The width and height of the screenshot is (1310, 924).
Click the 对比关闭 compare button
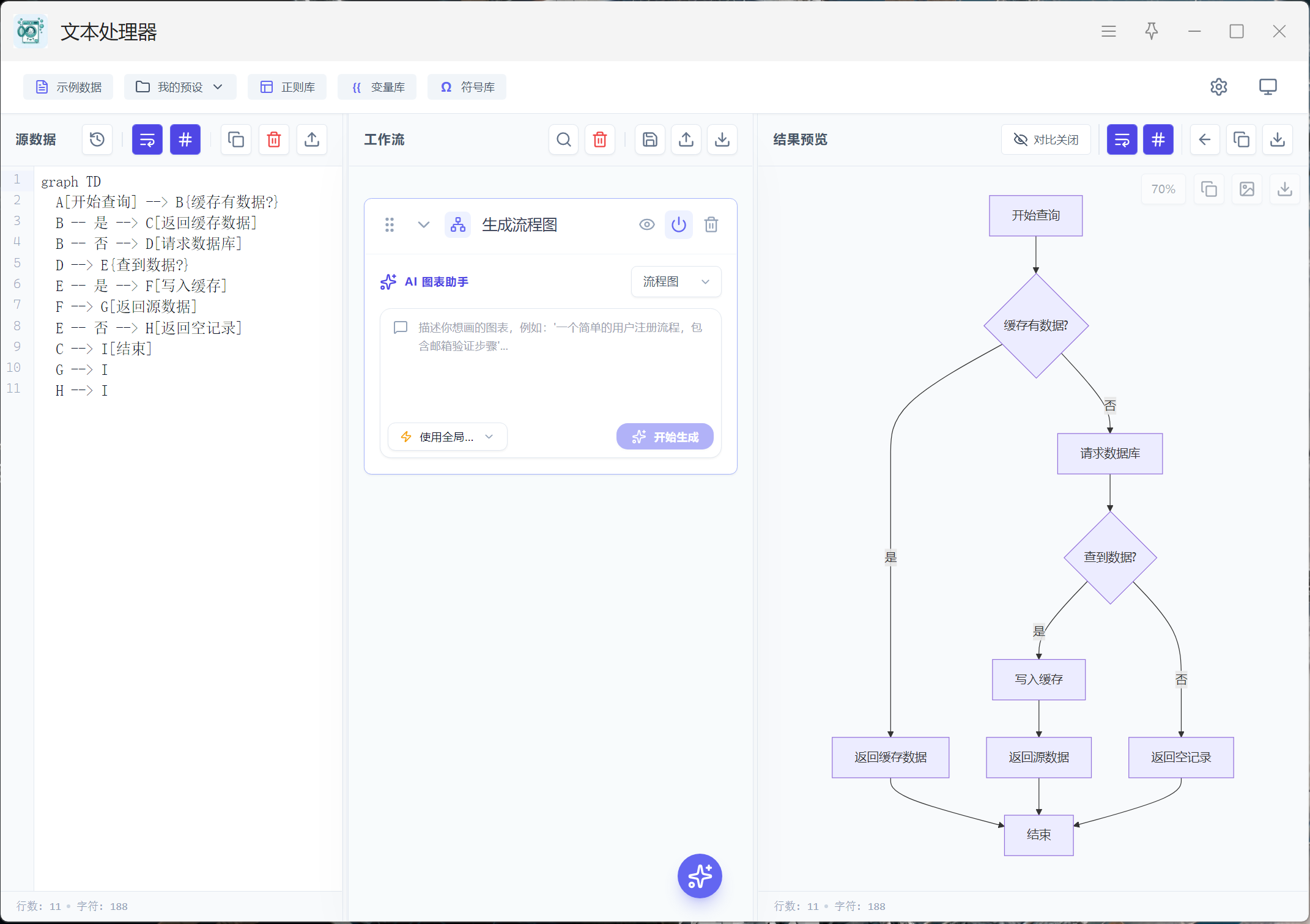(1046, 139)
